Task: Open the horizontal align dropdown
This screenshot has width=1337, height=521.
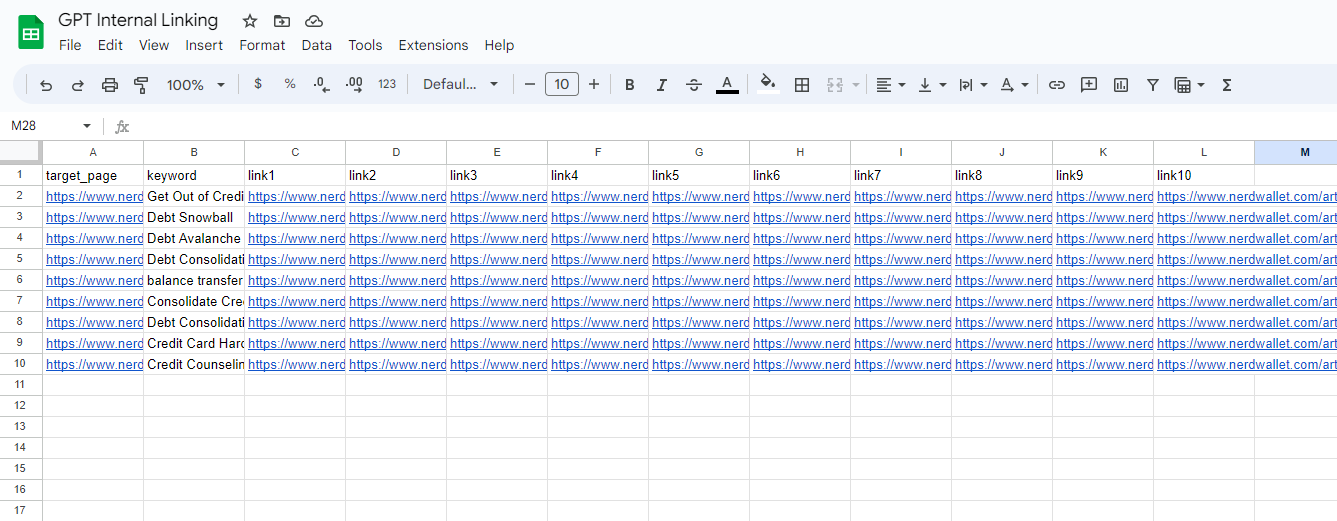Action: coord(890,85)
